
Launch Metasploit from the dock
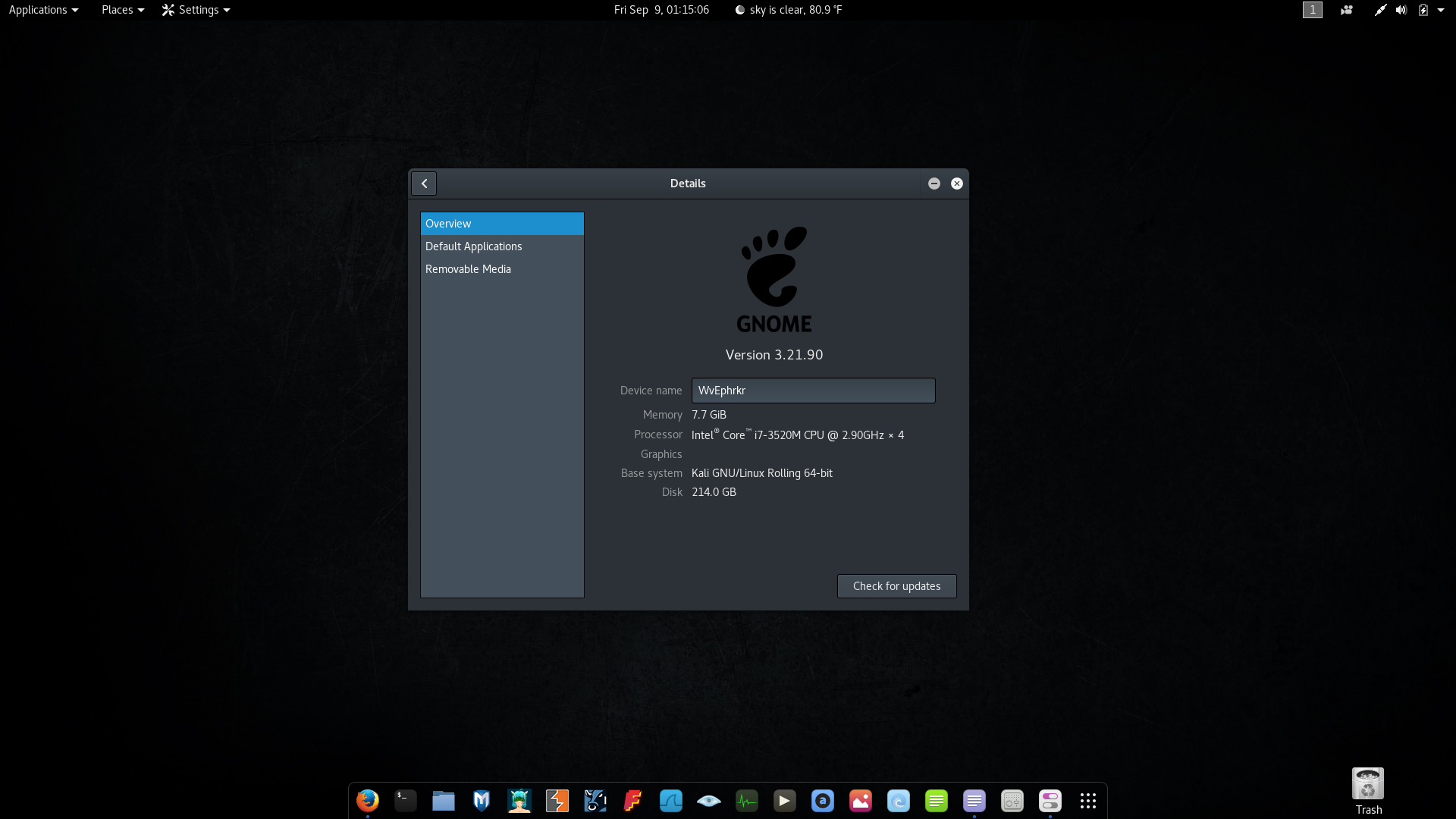pyautogui.click(x=482, y=801)
